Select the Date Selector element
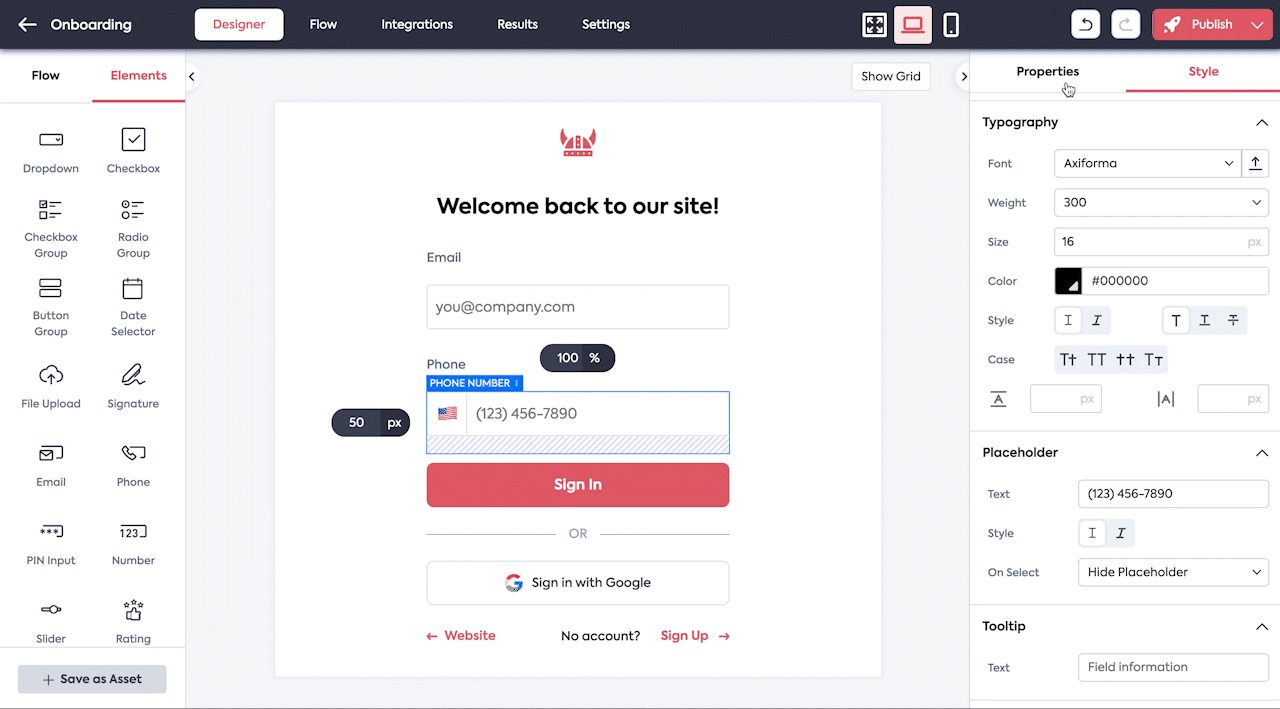 click(x=133, y=308)
